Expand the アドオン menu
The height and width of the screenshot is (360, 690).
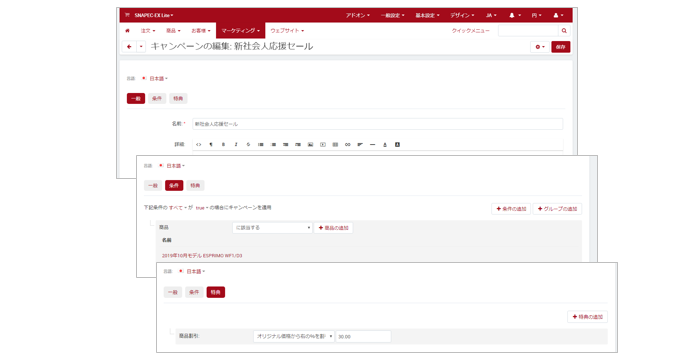coord(358,15)
